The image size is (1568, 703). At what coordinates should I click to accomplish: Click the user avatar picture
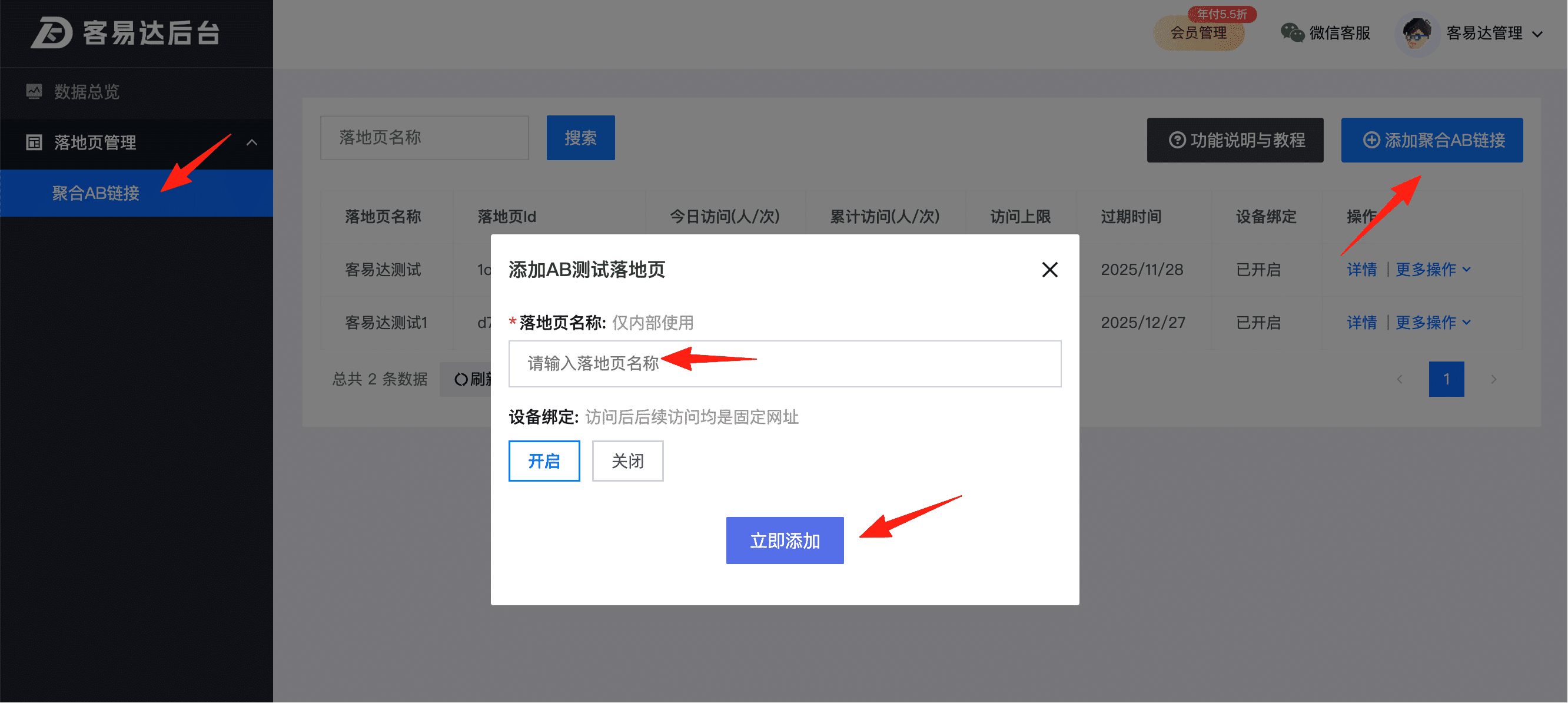point(1417,34)
